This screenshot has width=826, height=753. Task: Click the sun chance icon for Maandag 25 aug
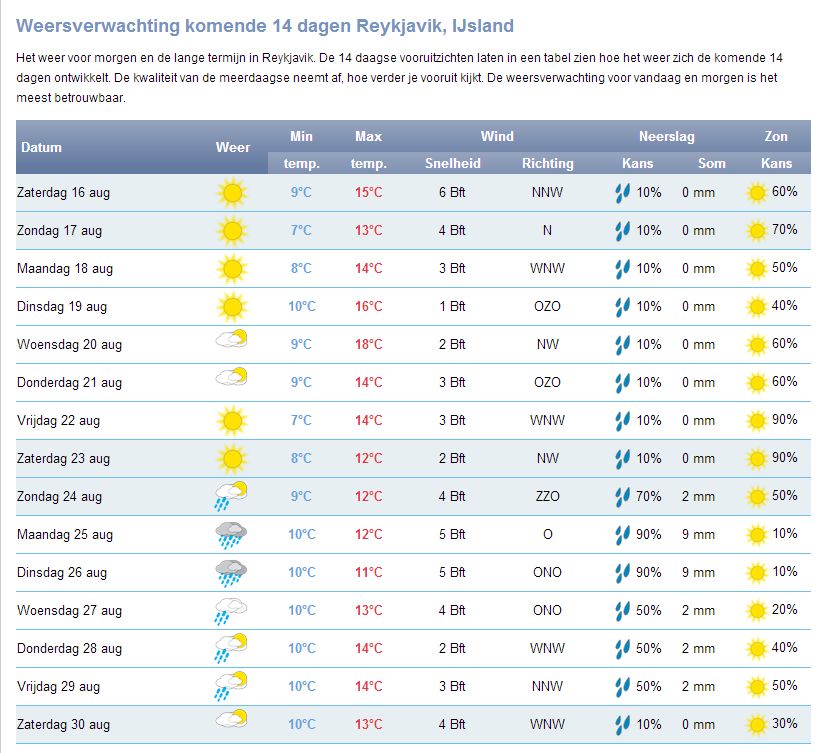(x=757, y=535)
